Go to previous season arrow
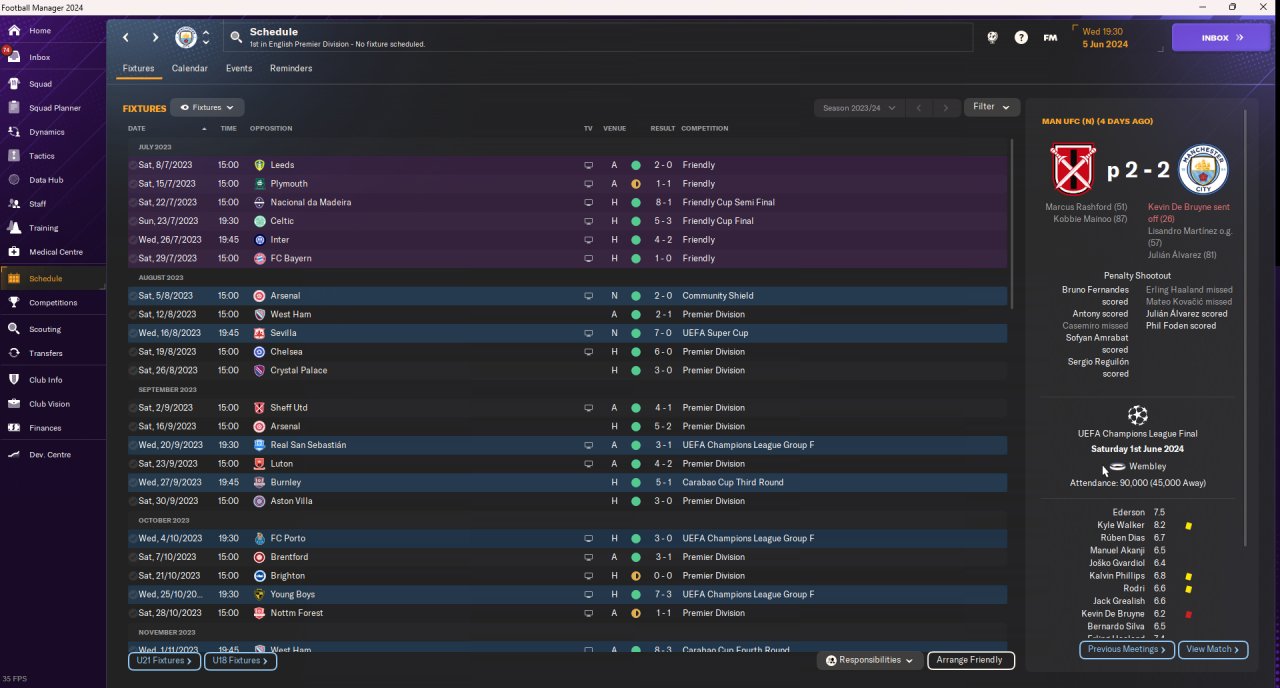The image size is (1280, 688). coord(919,107)
